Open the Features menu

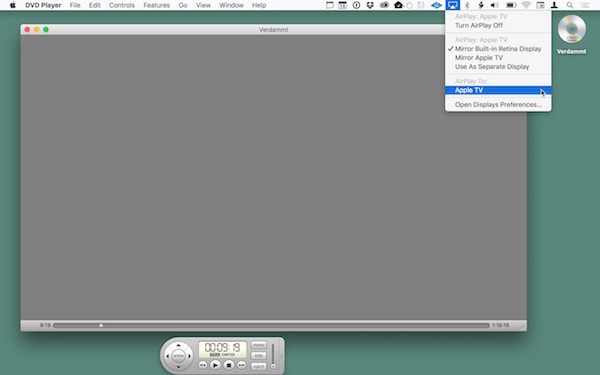157,5
